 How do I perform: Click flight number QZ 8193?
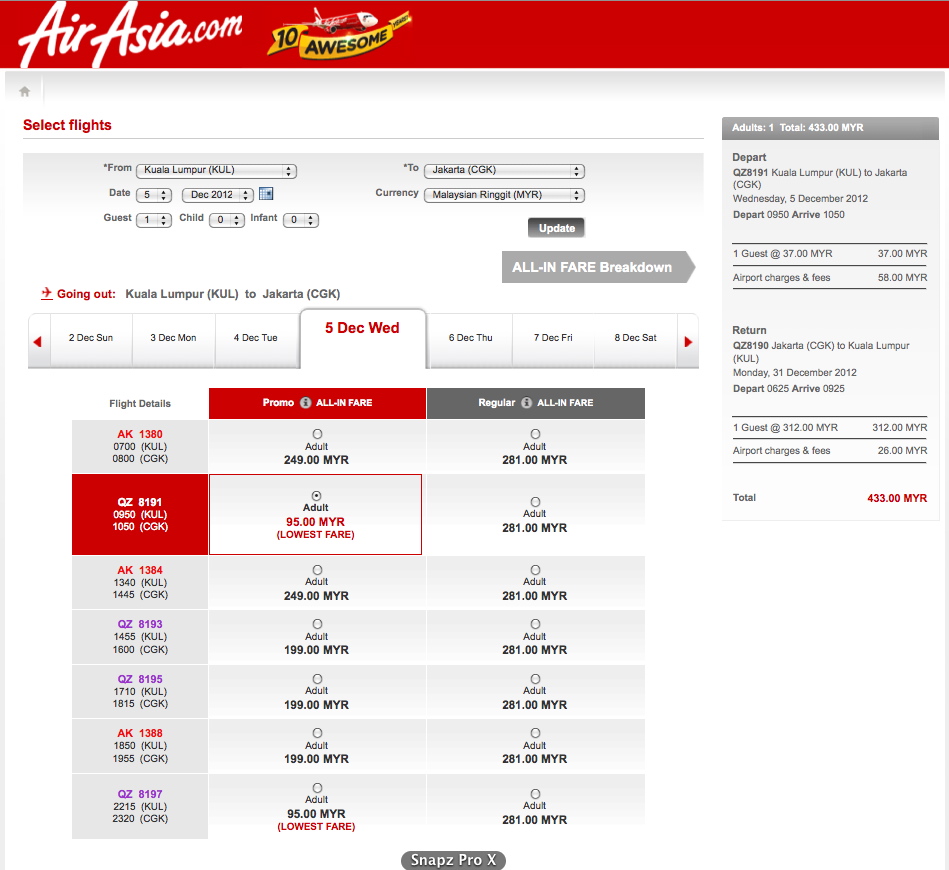(x=140, y=624)
